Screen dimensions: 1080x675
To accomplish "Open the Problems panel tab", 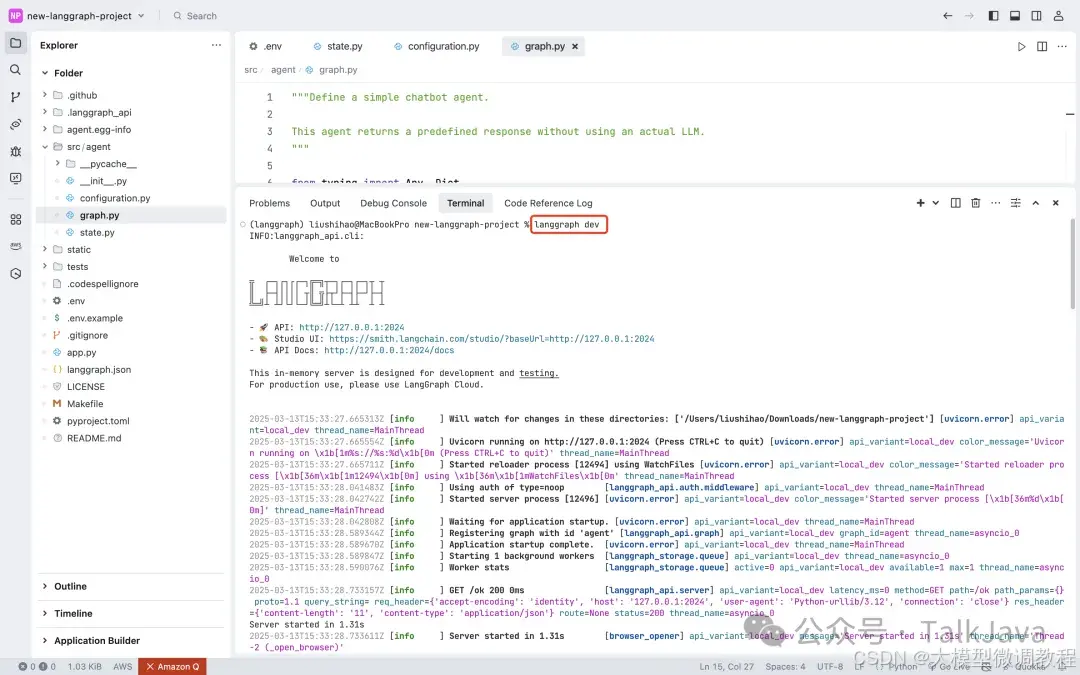I will 269,203.
